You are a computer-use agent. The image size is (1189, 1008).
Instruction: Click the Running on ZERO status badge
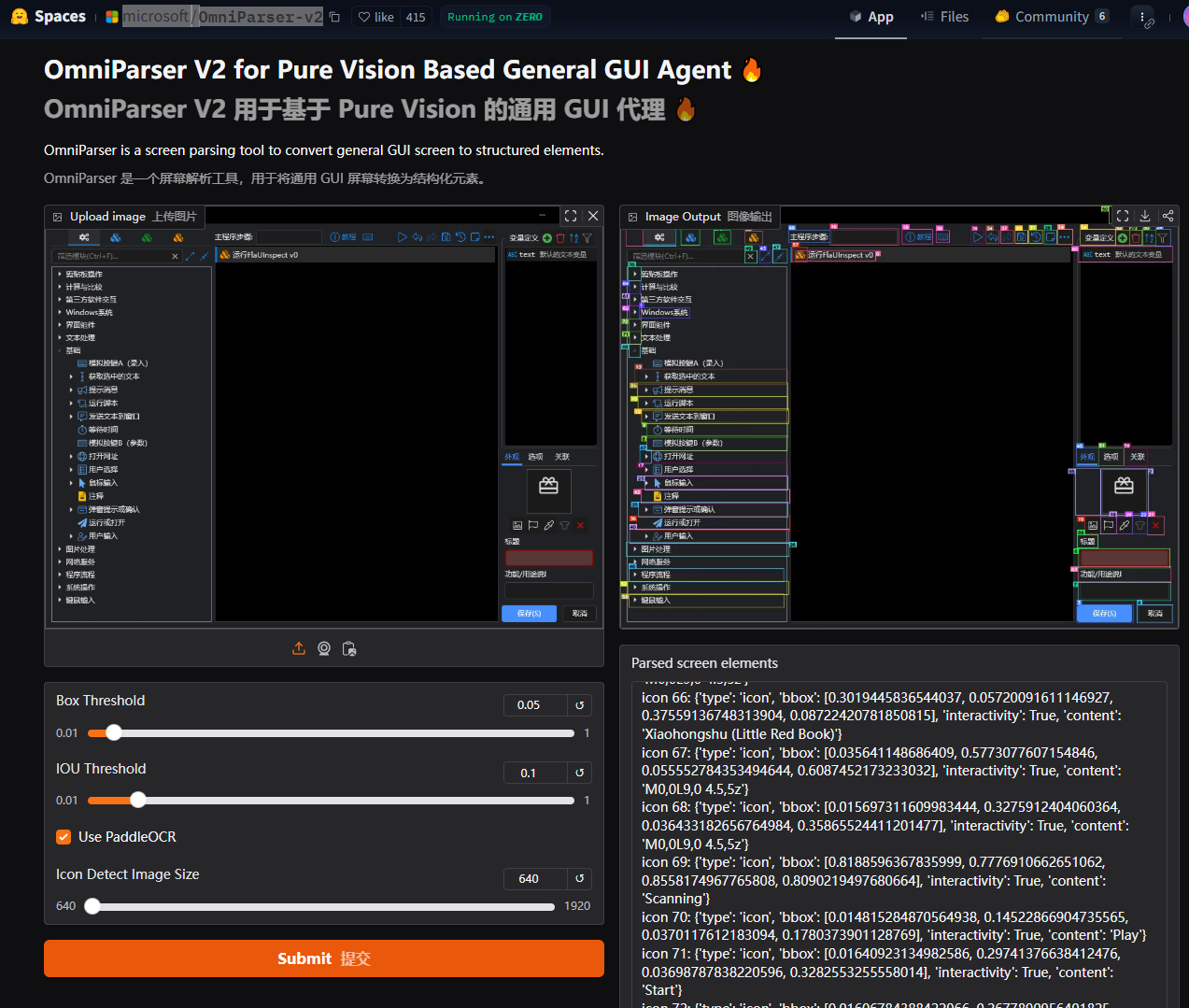[495, 17]
